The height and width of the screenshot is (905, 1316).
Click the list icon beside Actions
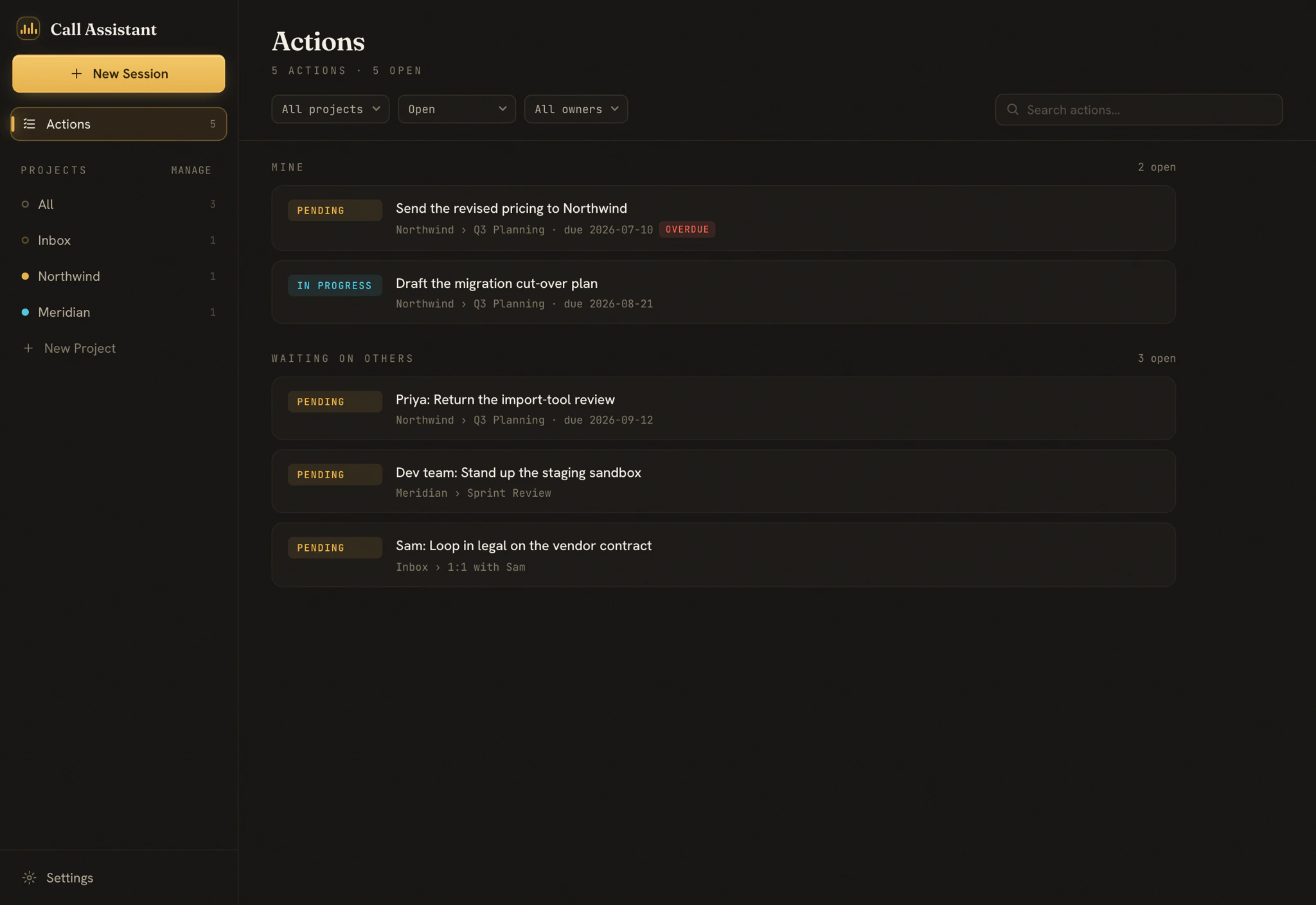coord(30,124)
